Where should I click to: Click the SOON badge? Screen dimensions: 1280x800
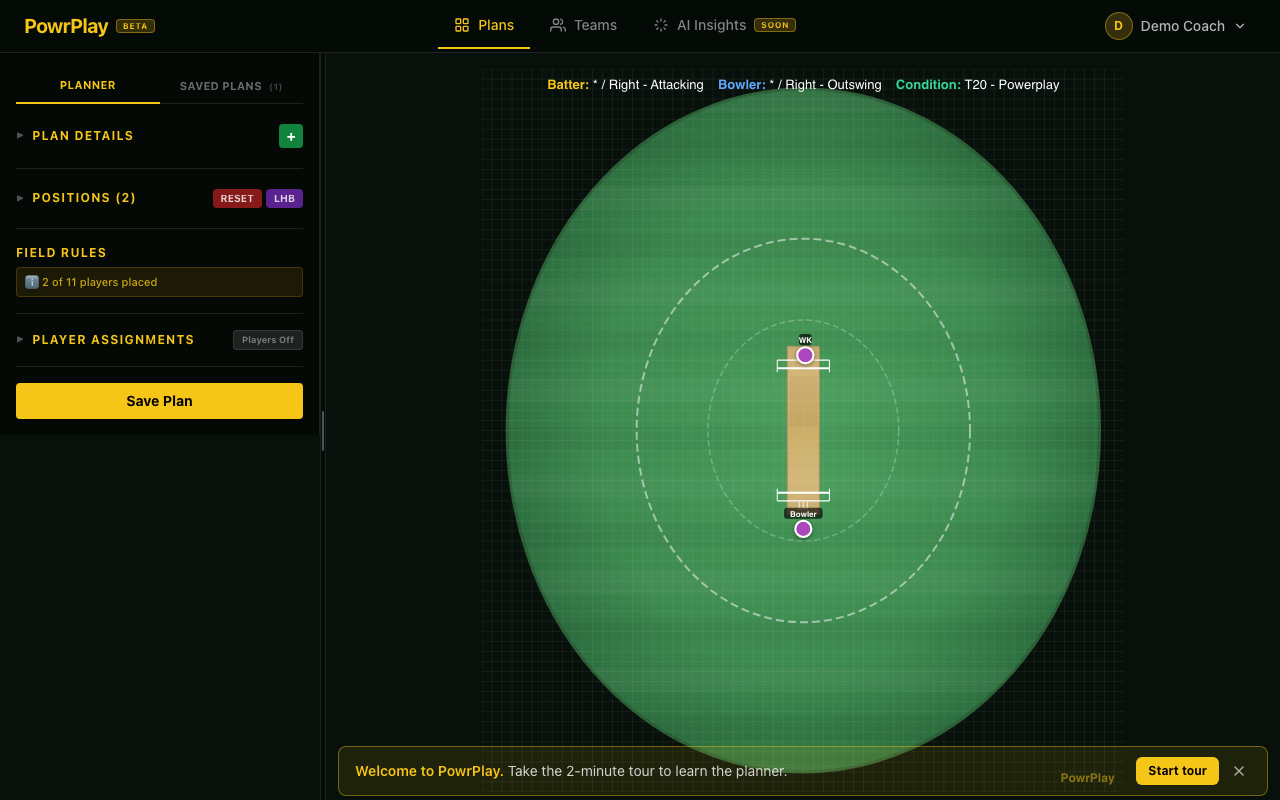tap(775, 25)
